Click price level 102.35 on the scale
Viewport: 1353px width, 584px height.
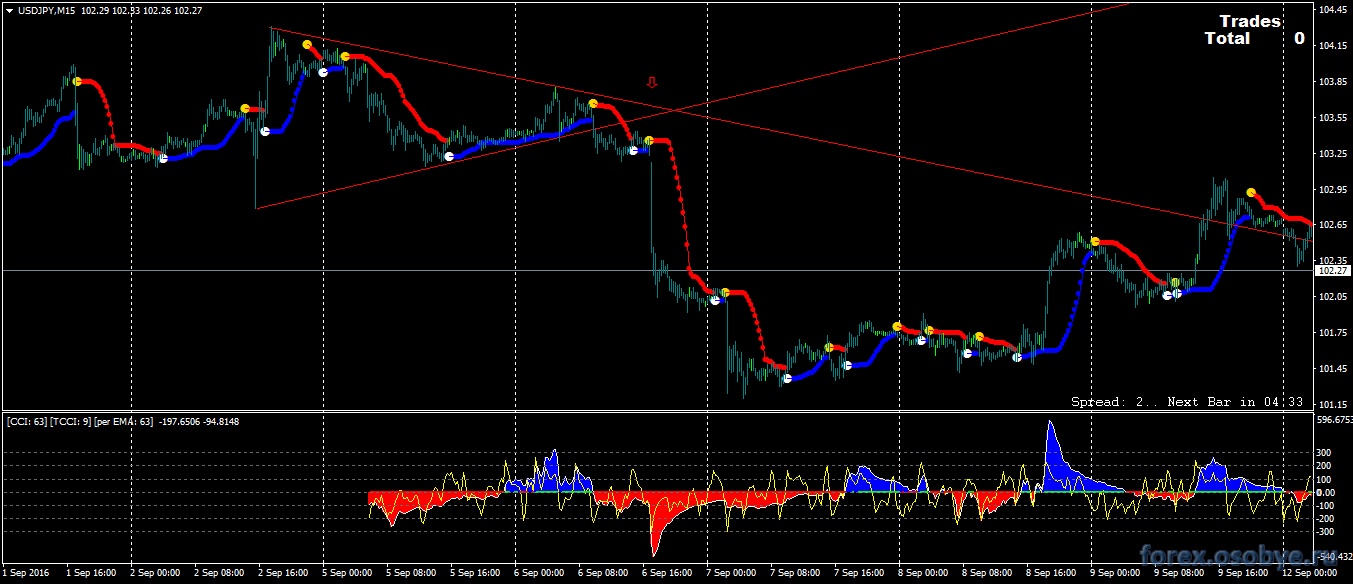(x=1333, y=260)
